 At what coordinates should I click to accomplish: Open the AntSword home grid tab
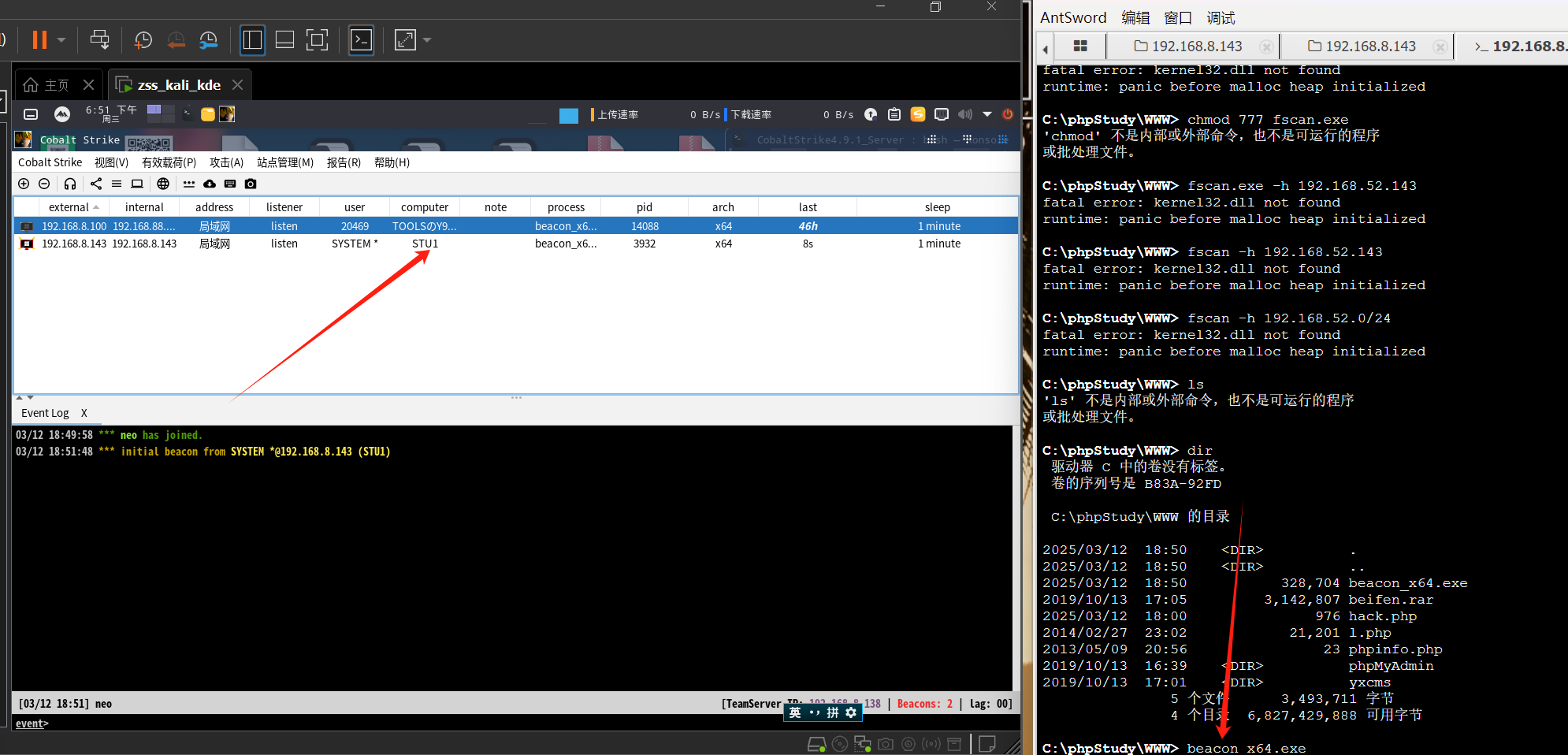tap(1080, 46)
